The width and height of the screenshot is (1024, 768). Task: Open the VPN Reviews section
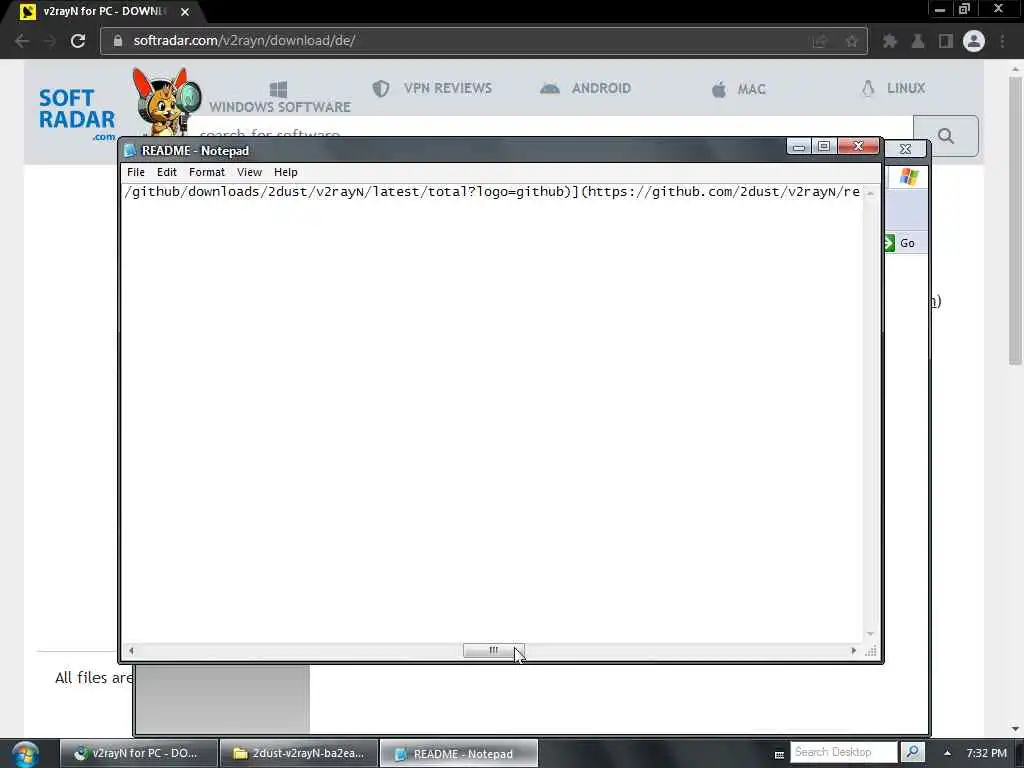click(x=432, y=88)
